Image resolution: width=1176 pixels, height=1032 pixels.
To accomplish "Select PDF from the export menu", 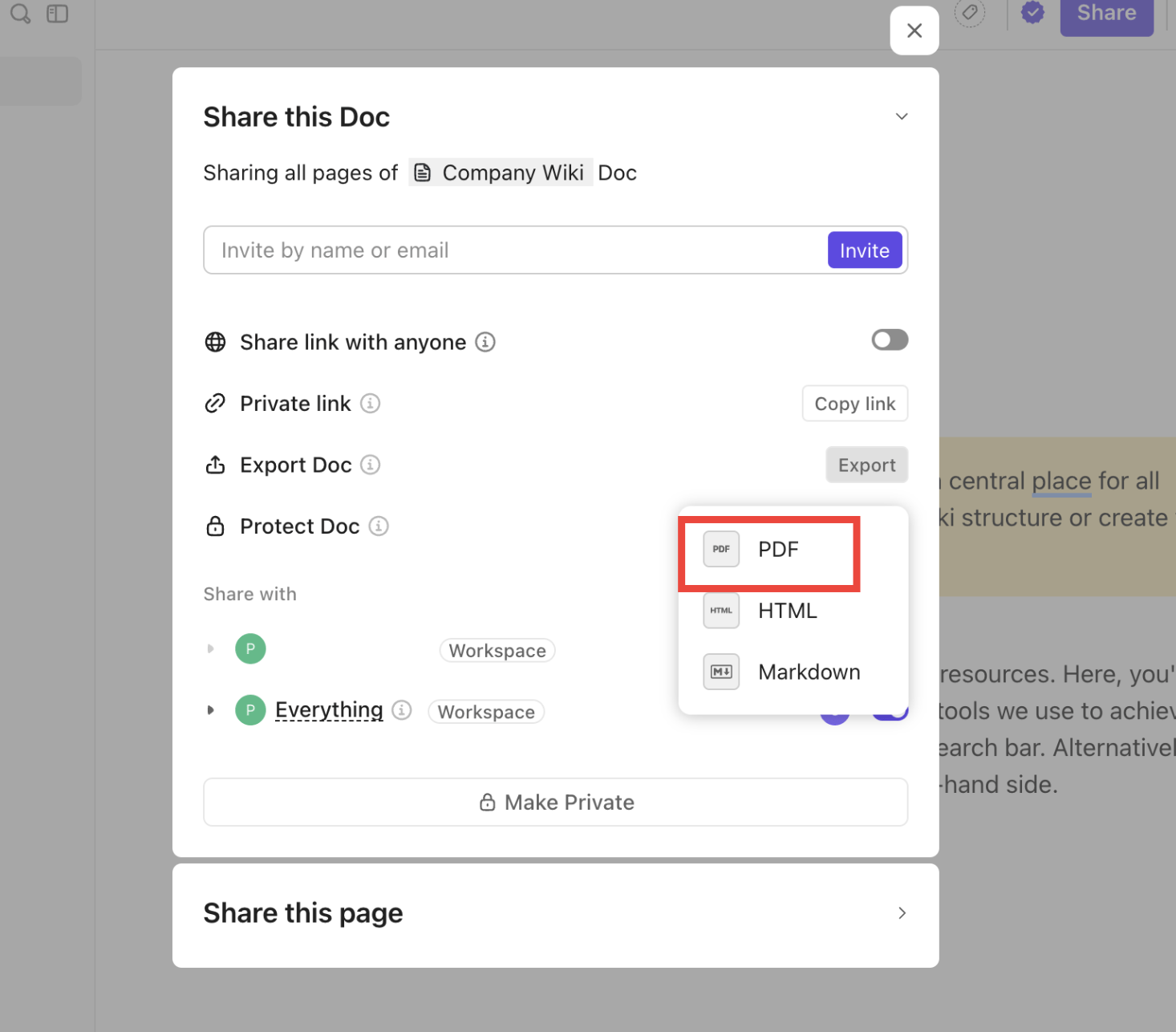I will (777, 550).
